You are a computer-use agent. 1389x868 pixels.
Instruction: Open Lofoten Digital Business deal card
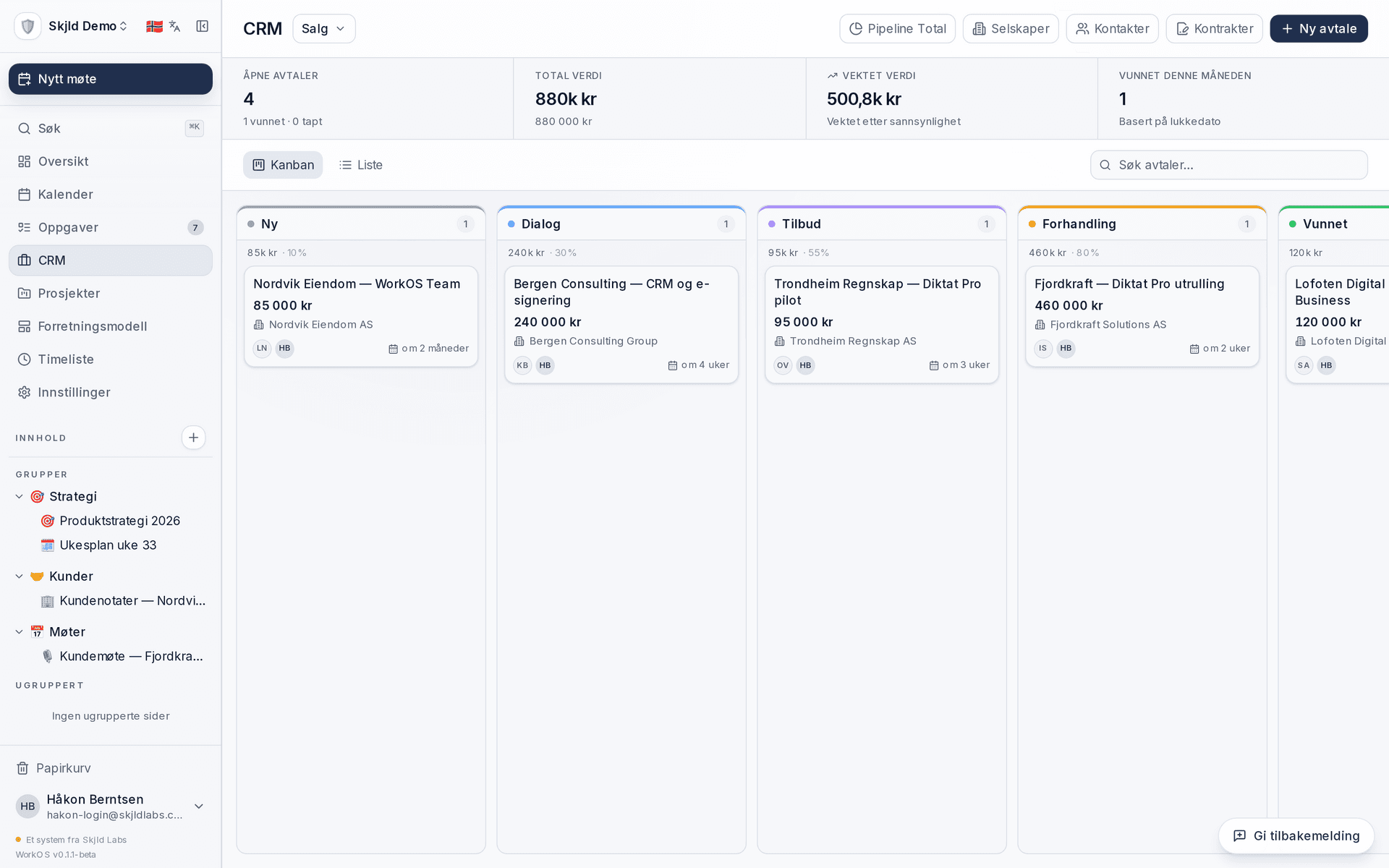pyautogui.click(x=1338, y=325)
